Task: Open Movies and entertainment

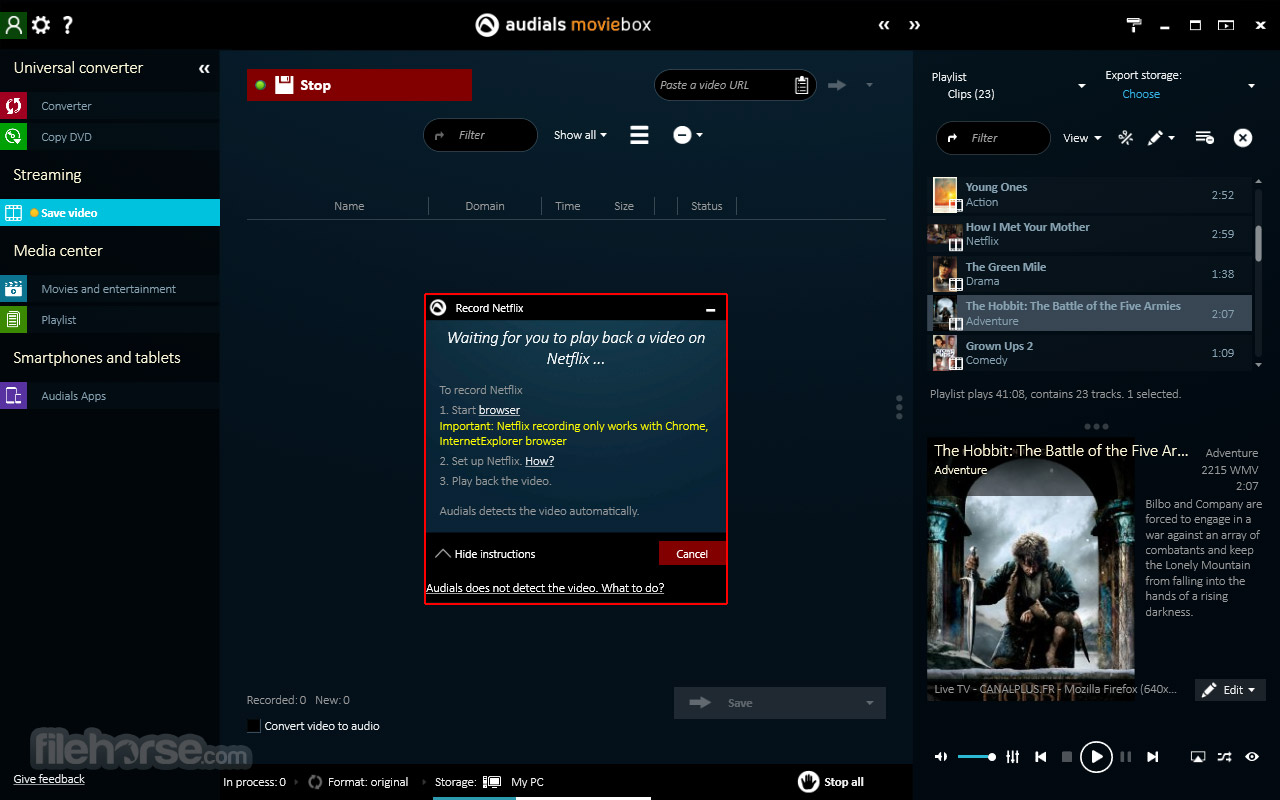Action: (x=110, y=289)
